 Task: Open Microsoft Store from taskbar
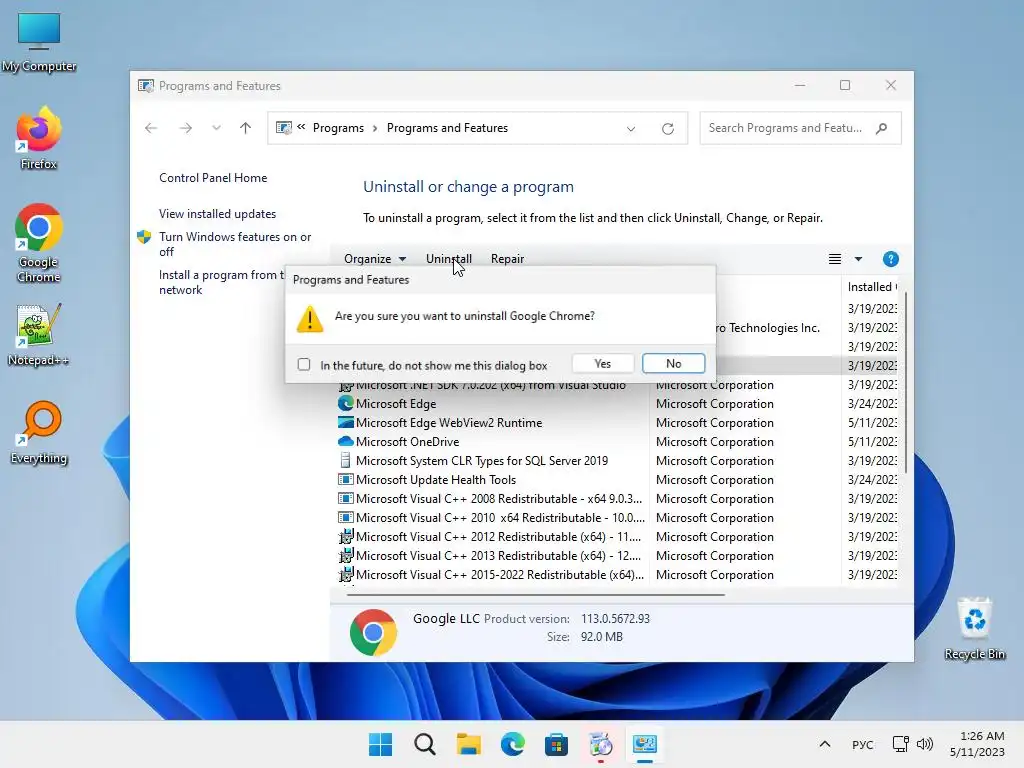coord(556,744)
